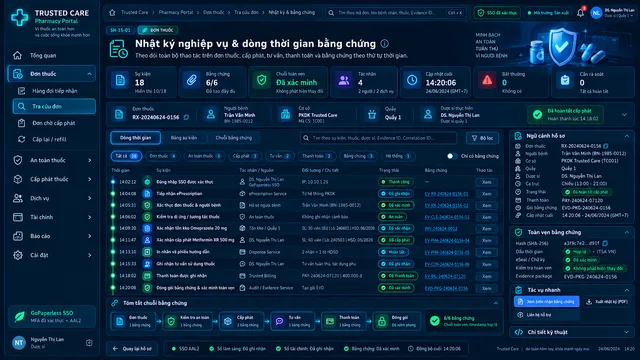Viewport: 640px width, 360px height.
Task: Switch to the Chuỗi bằng chứng tab
Action: (x=233, y=138)
